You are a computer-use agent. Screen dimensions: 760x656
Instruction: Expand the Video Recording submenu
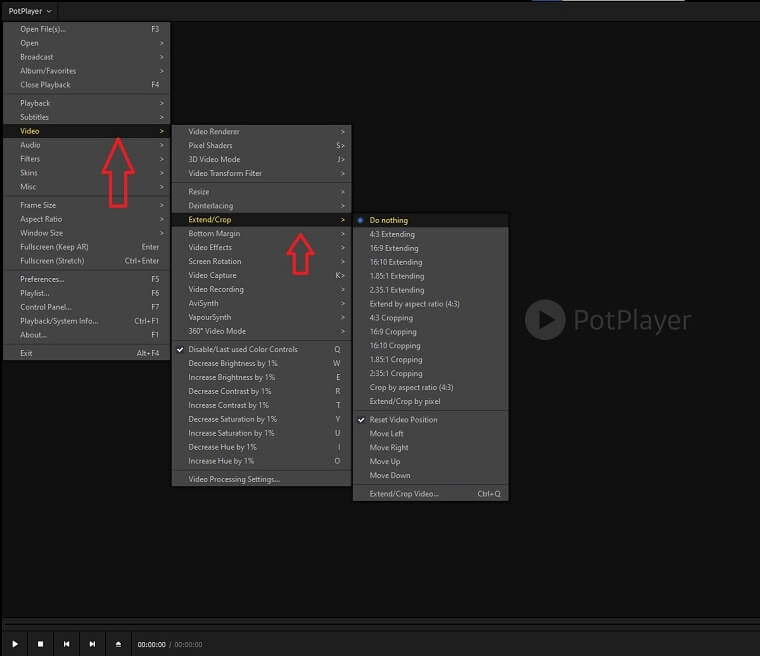[x=261, y=289]
